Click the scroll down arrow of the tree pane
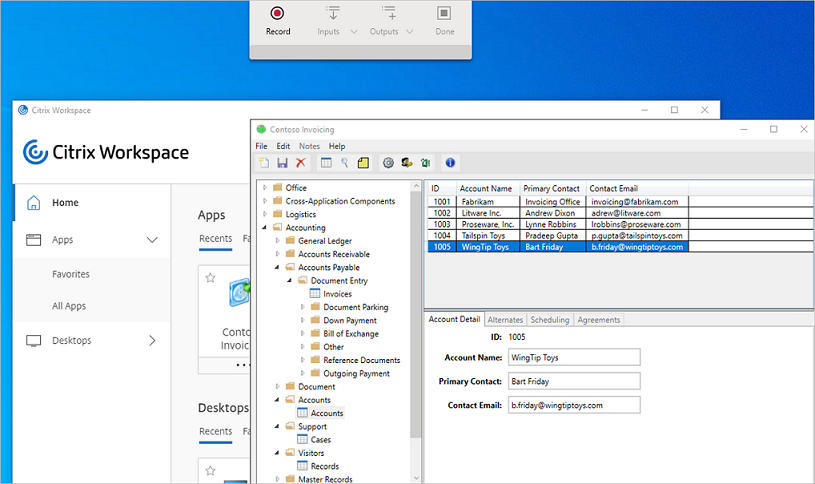Viewport: 815px width, 484px height. (x=416, y=478)
